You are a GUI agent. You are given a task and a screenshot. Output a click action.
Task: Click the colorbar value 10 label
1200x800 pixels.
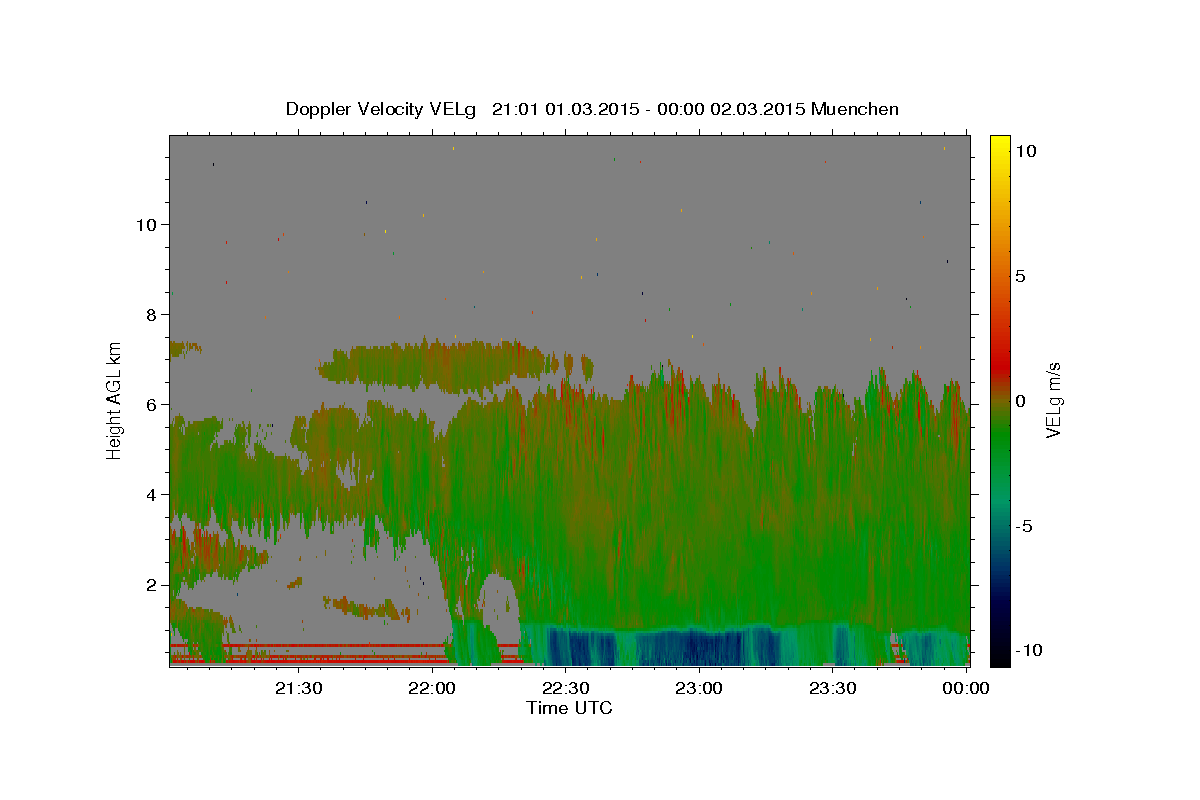[x=1024, y=151]
